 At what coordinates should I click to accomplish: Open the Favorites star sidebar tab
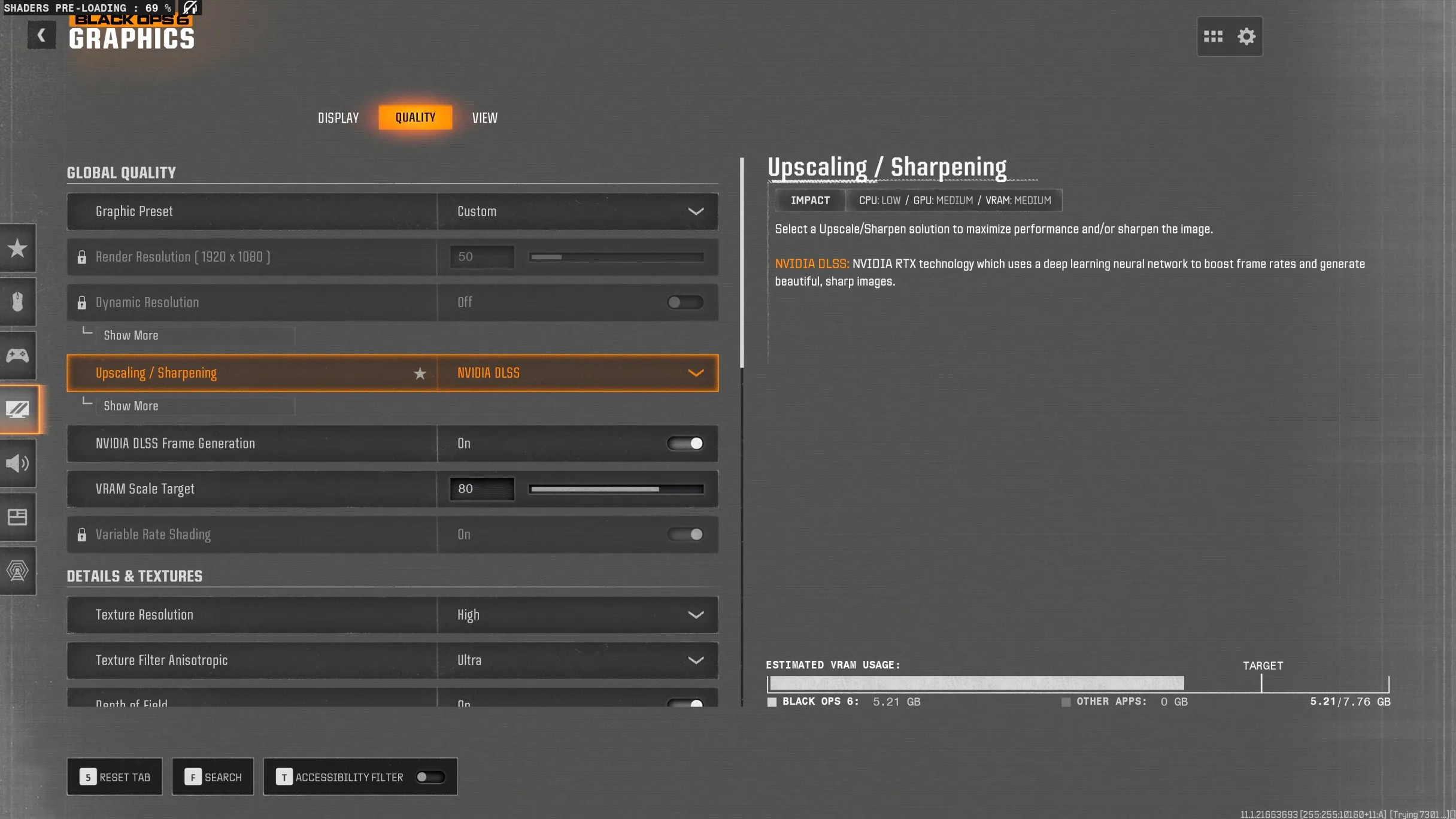[17, 248]
